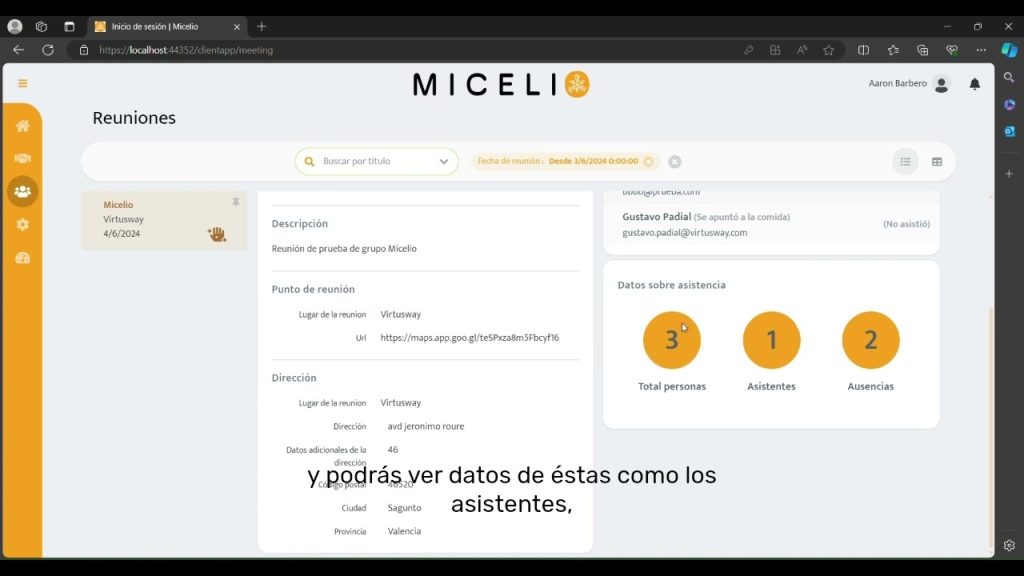Switch to table grid view
This screenshot has width=1024, height=576.
pos(937,162)
